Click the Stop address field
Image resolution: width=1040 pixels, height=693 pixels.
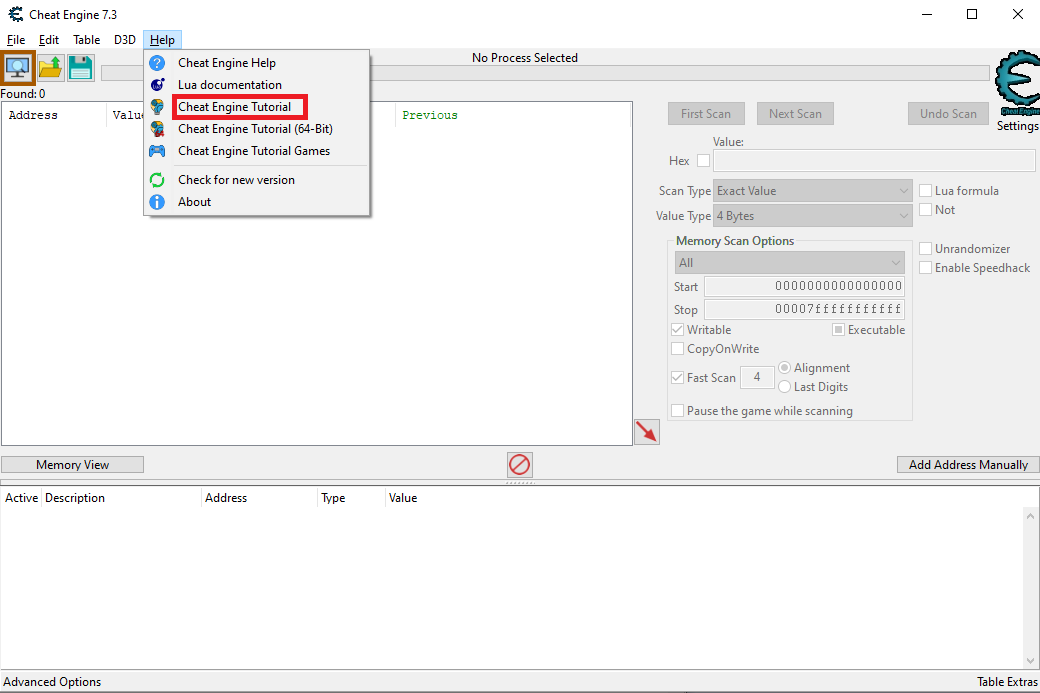(804, 309)
